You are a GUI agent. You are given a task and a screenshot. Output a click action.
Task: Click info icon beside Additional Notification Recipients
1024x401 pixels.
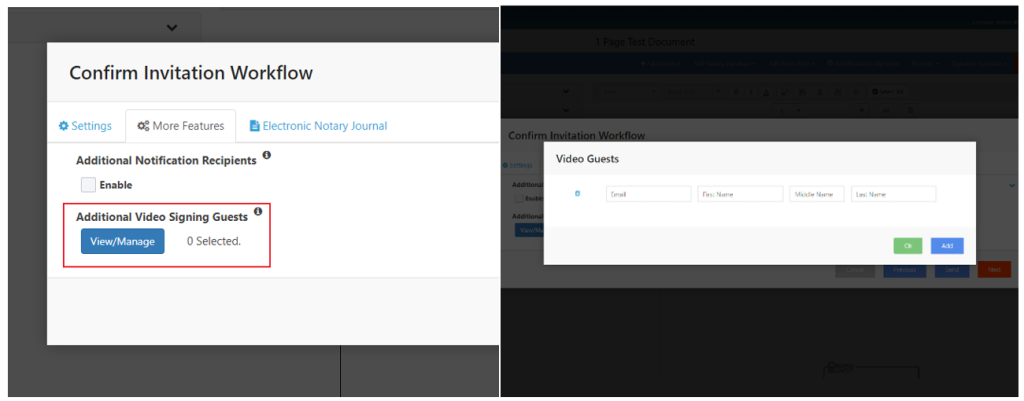(x=267, y=156)
